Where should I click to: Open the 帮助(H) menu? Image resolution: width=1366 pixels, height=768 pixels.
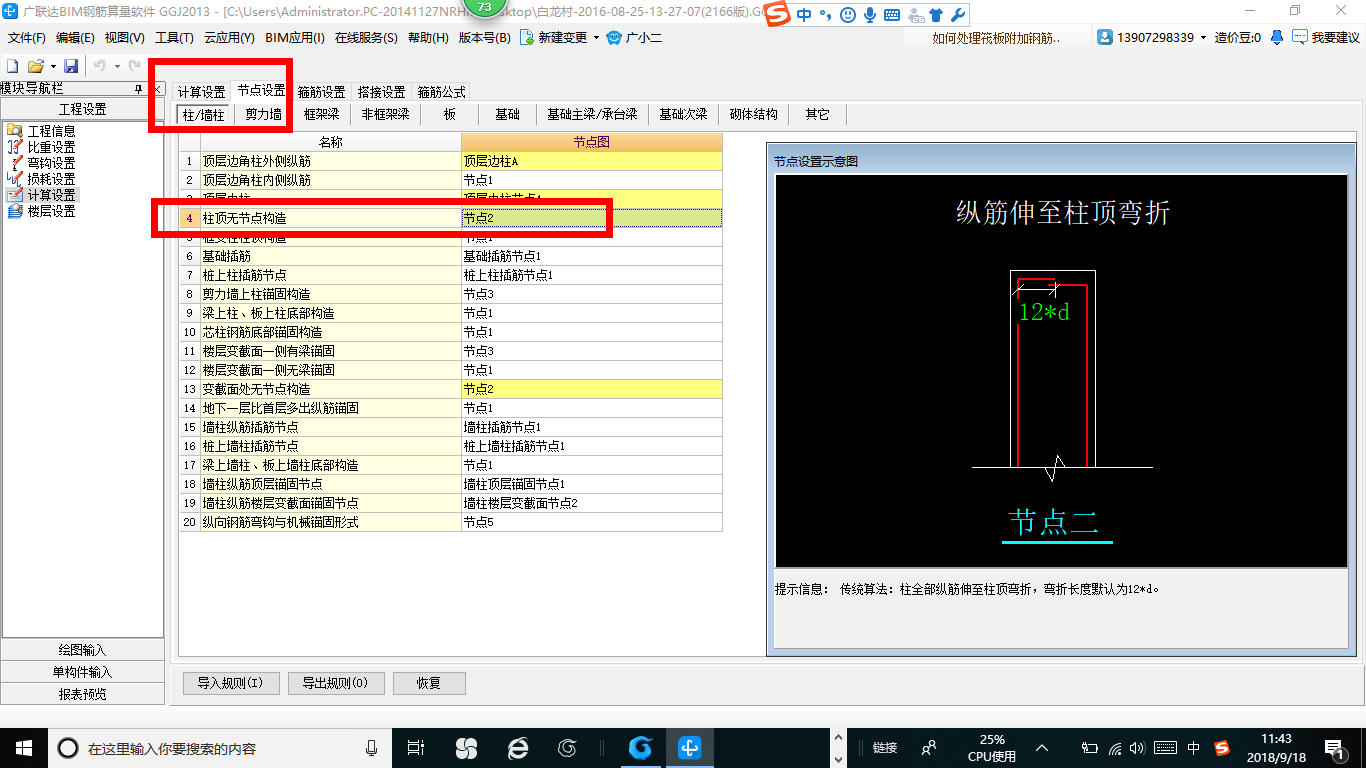click(x=428, y=38)
